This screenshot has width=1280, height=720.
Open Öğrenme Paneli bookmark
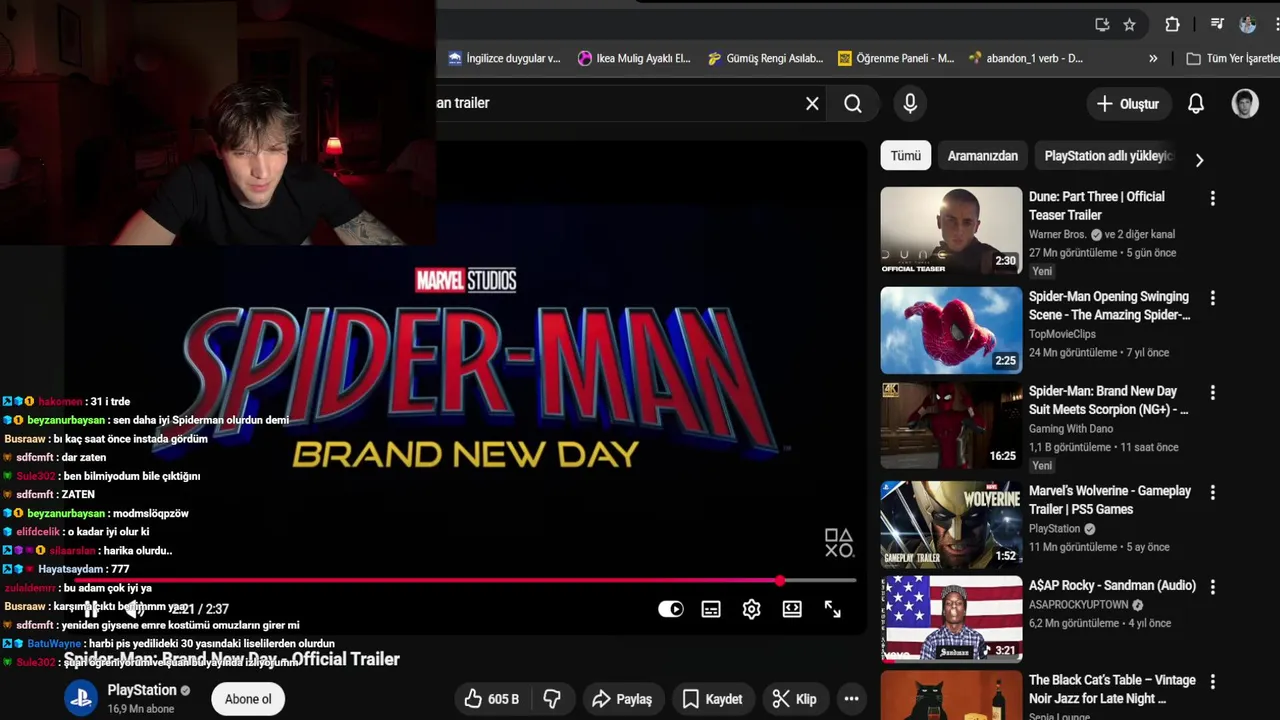click(x=896, y=59)
